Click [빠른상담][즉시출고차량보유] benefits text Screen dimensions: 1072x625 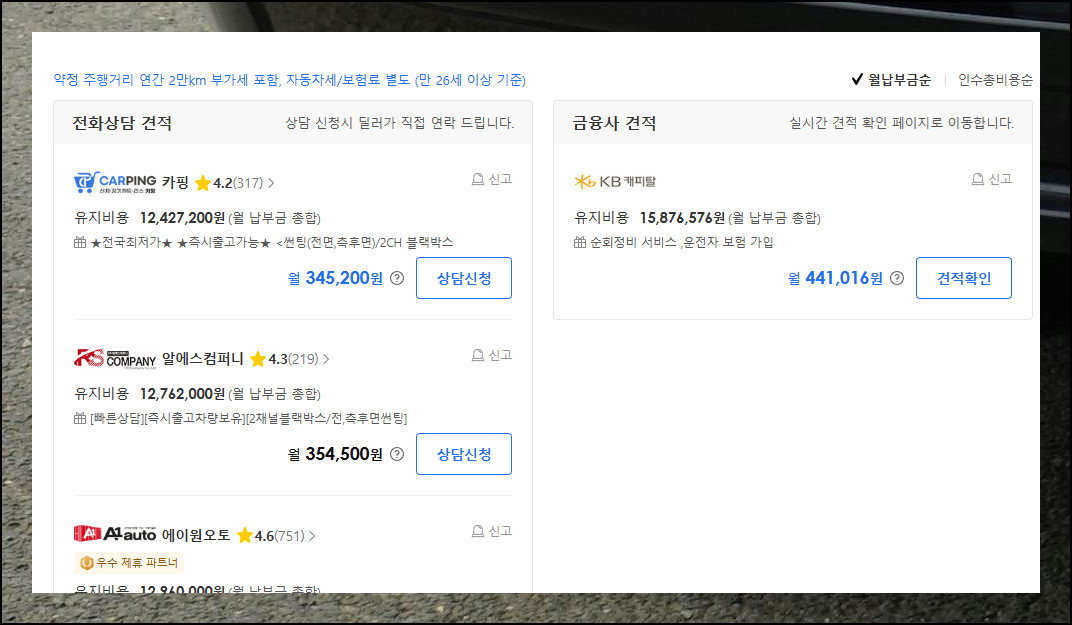249,418
